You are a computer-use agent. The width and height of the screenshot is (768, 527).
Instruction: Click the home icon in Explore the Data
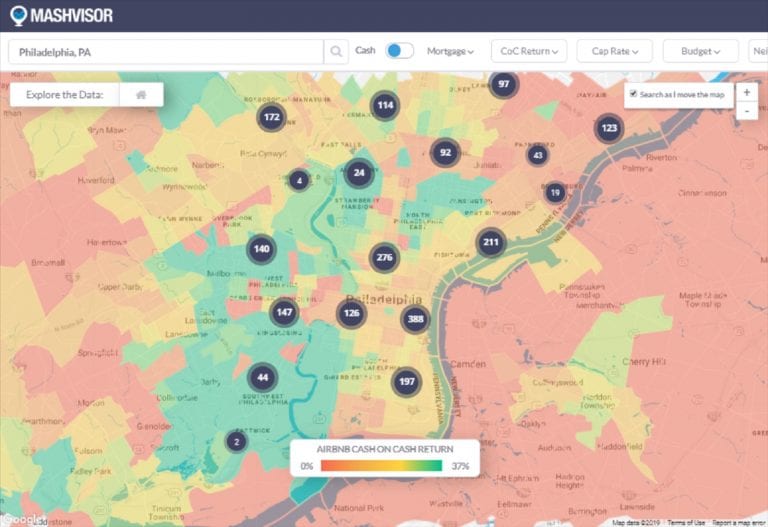[x=142, y=95]
